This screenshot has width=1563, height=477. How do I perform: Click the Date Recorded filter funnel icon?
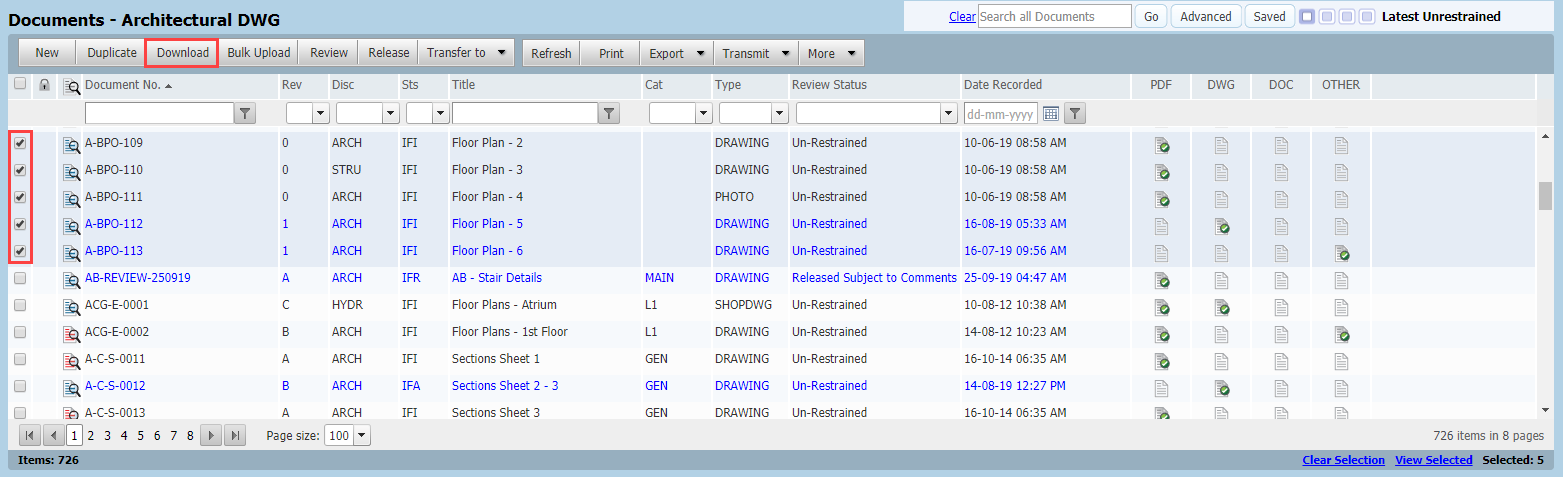tap(1074, 113)
